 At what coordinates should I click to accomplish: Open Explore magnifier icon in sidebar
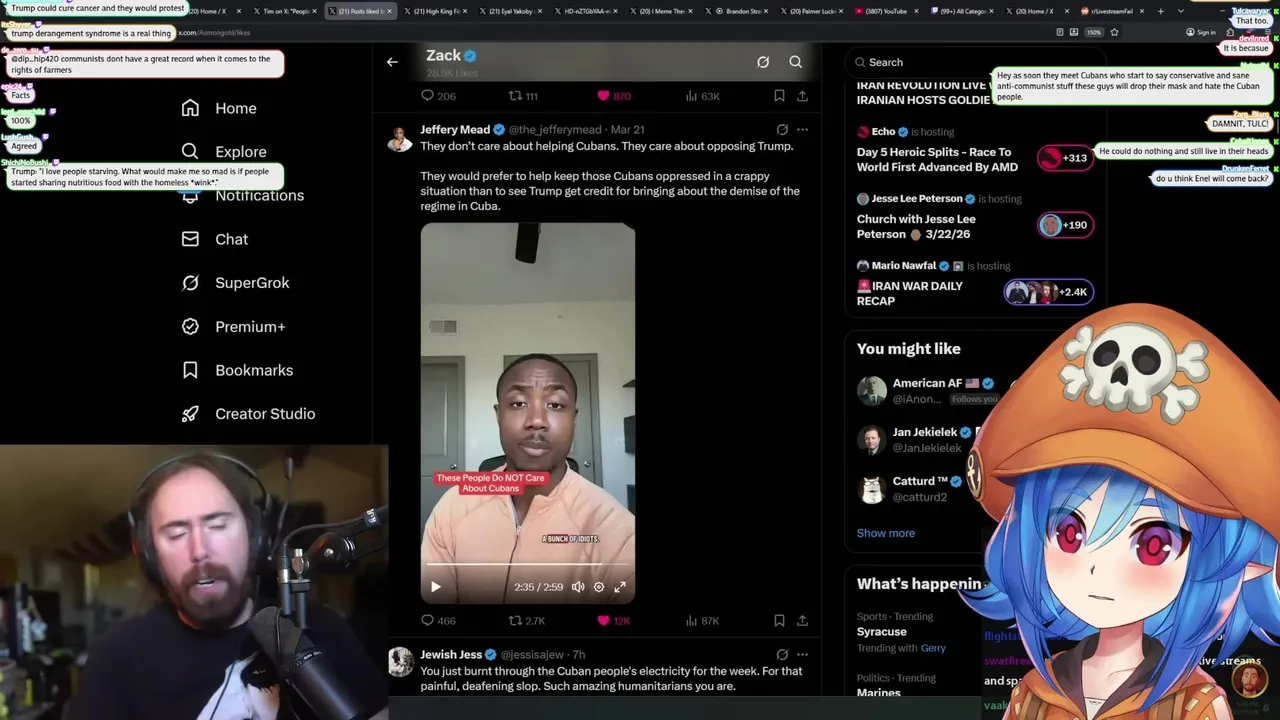(x=190, y=151)
